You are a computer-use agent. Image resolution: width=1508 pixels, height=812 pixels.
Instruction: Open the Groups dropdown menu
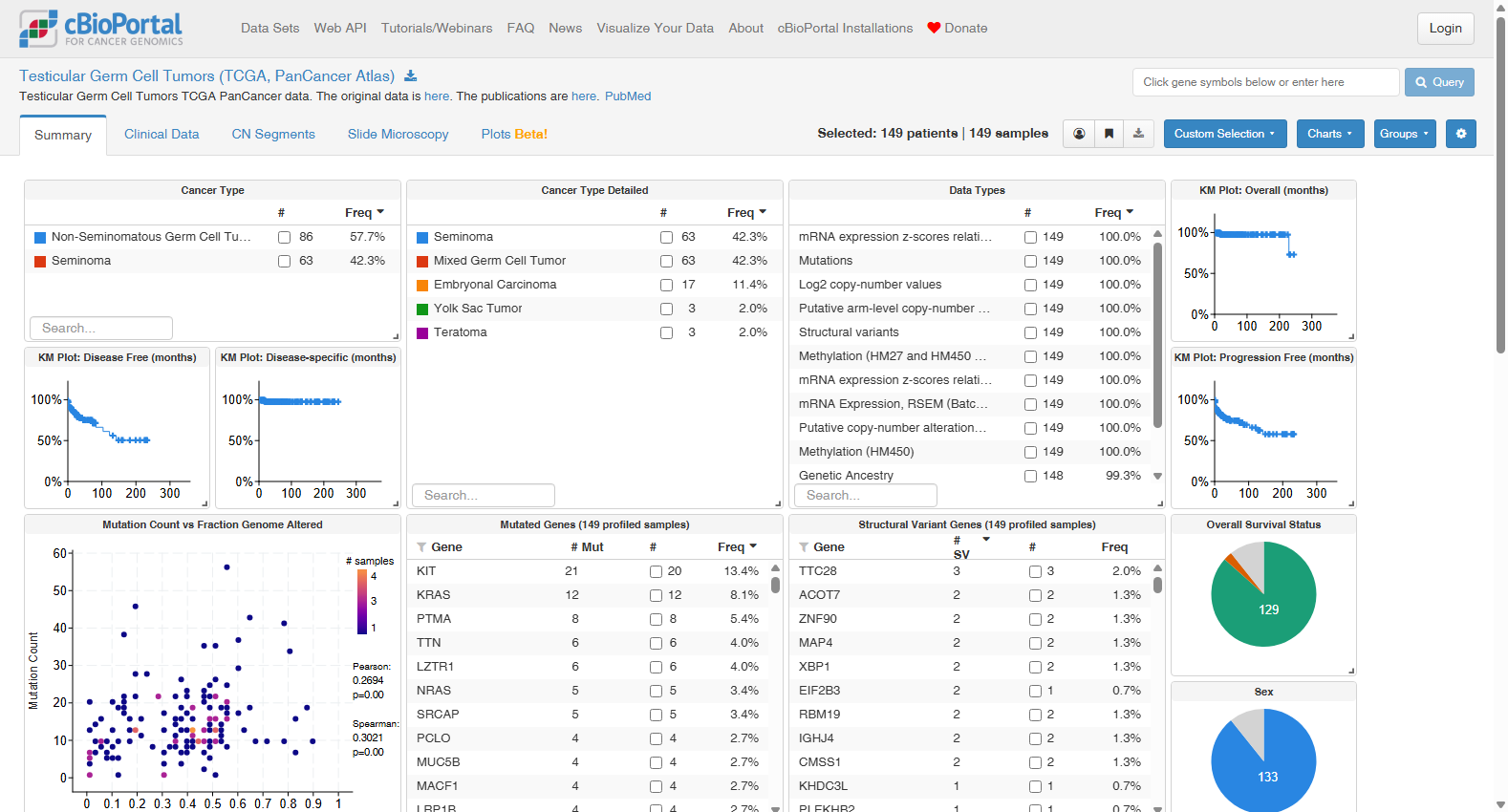click(1404, 134)
